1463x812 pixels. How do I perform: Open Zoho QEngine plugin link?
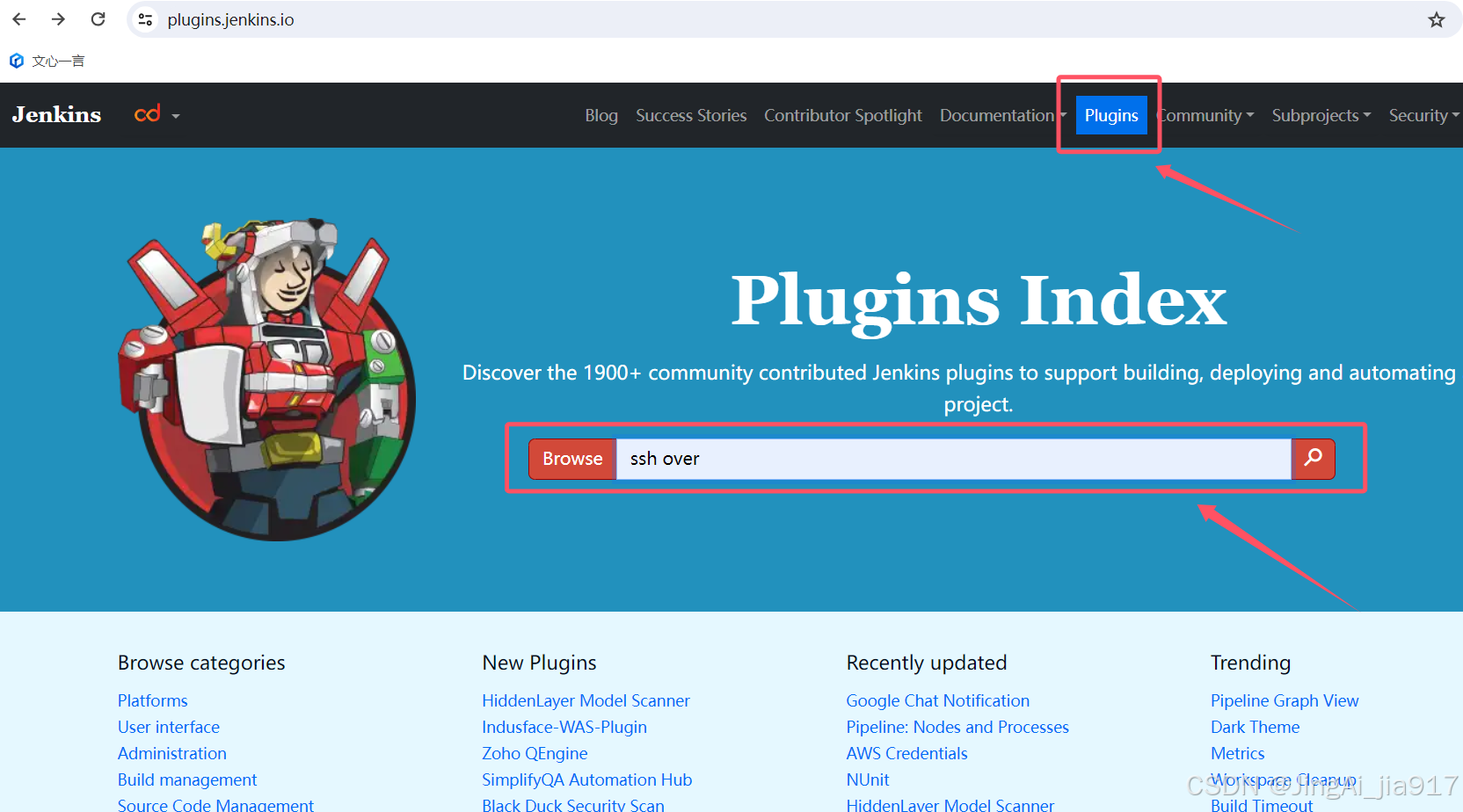pyautogui.click(x=535, y=753)
